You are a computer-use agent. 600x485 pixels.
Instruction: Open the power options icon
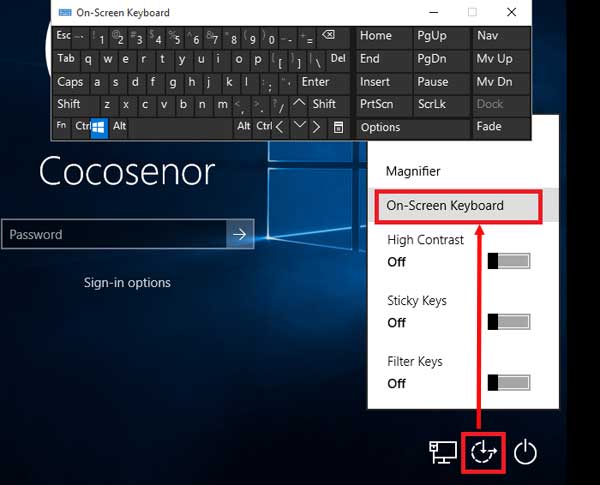(x=525, y=452)
